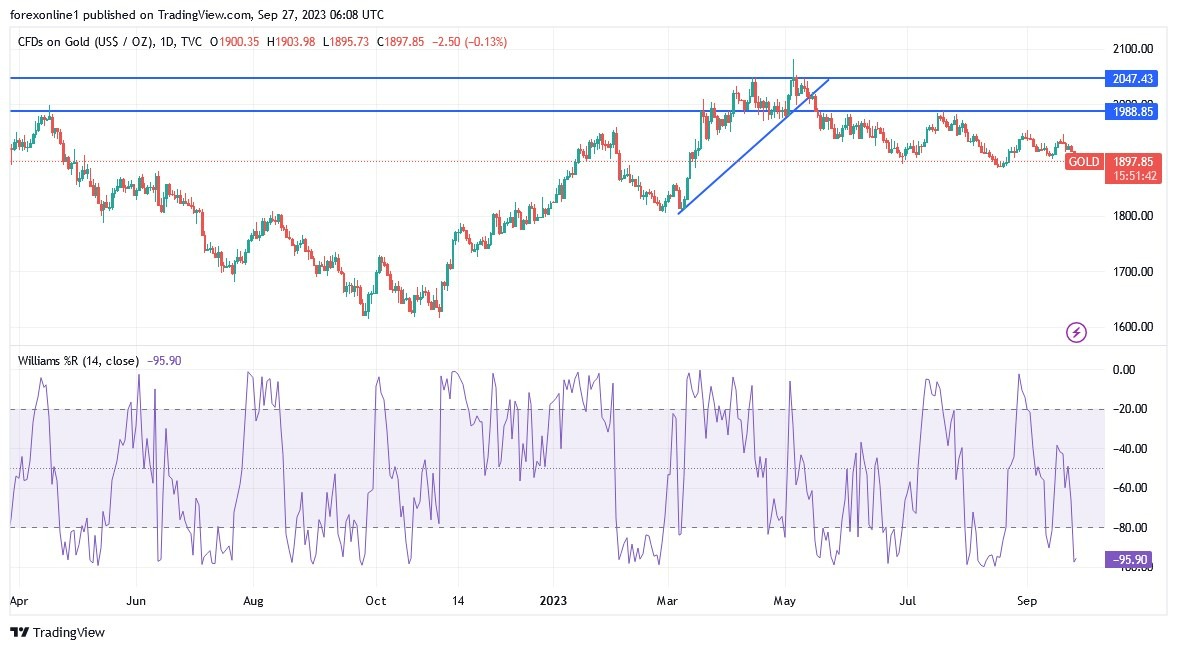Image resolution: width=1177 pixels, height=650 pixels.
Task: Click the lightning bolt instant trading icon
Action: tap(1076, 332)
